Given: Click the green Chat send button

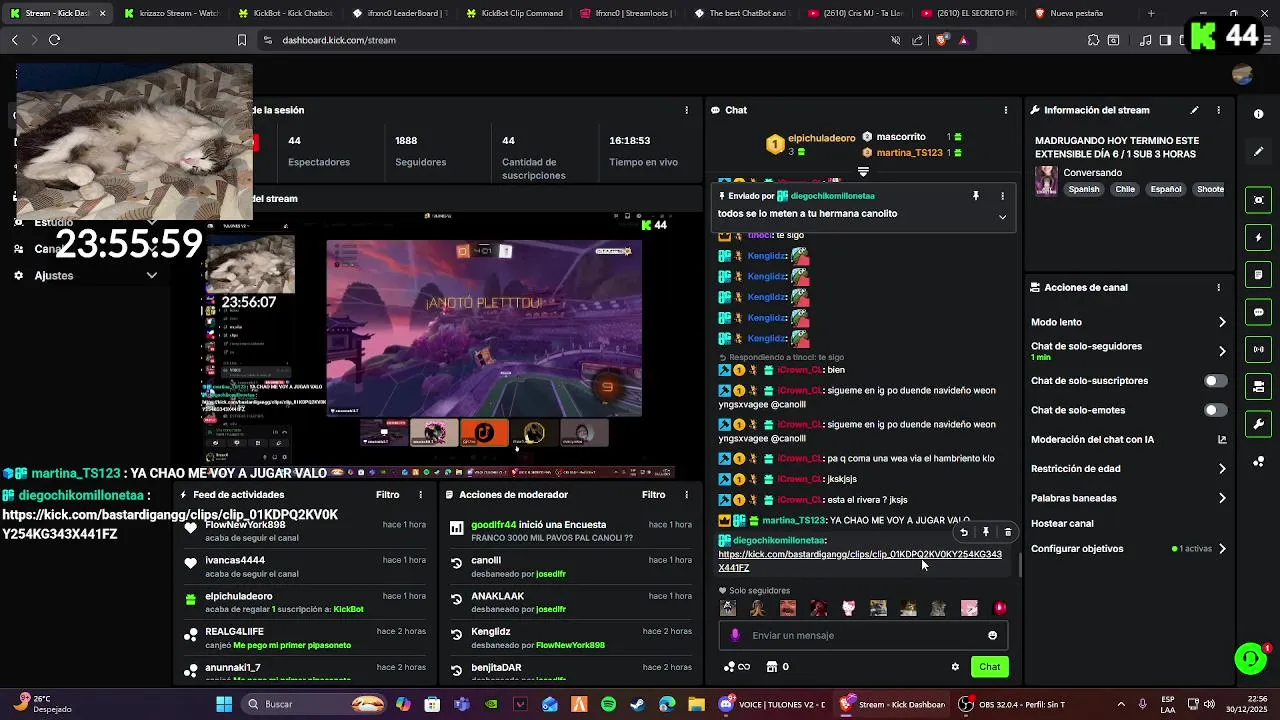Looking at the screenshot, I should point(989,667).
